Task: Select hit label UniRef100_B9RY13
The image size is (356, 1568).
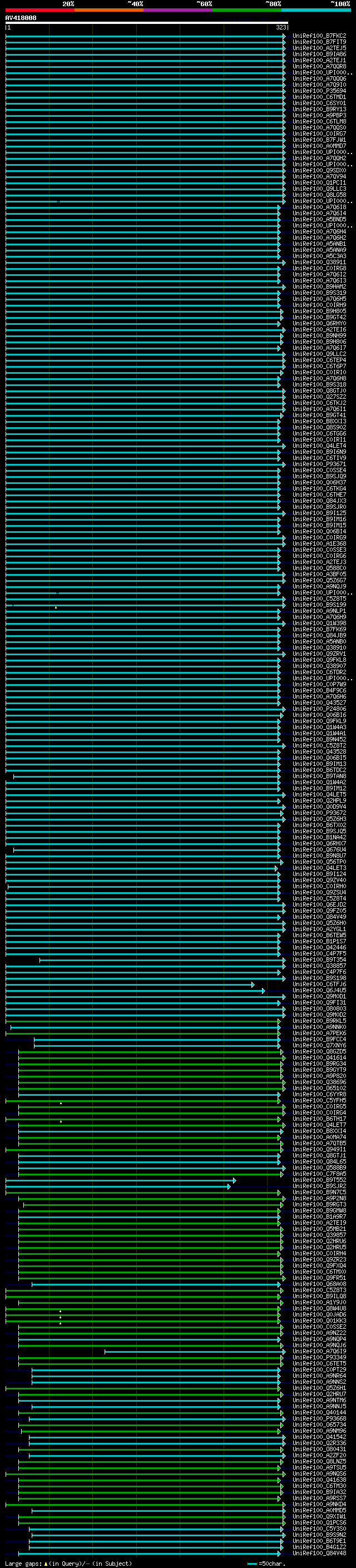Action: [319, 110]
